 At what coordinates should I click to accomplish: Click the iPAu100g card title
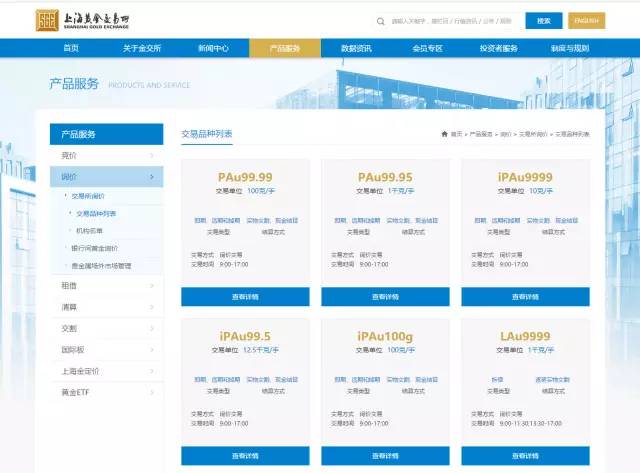point(385,336)
